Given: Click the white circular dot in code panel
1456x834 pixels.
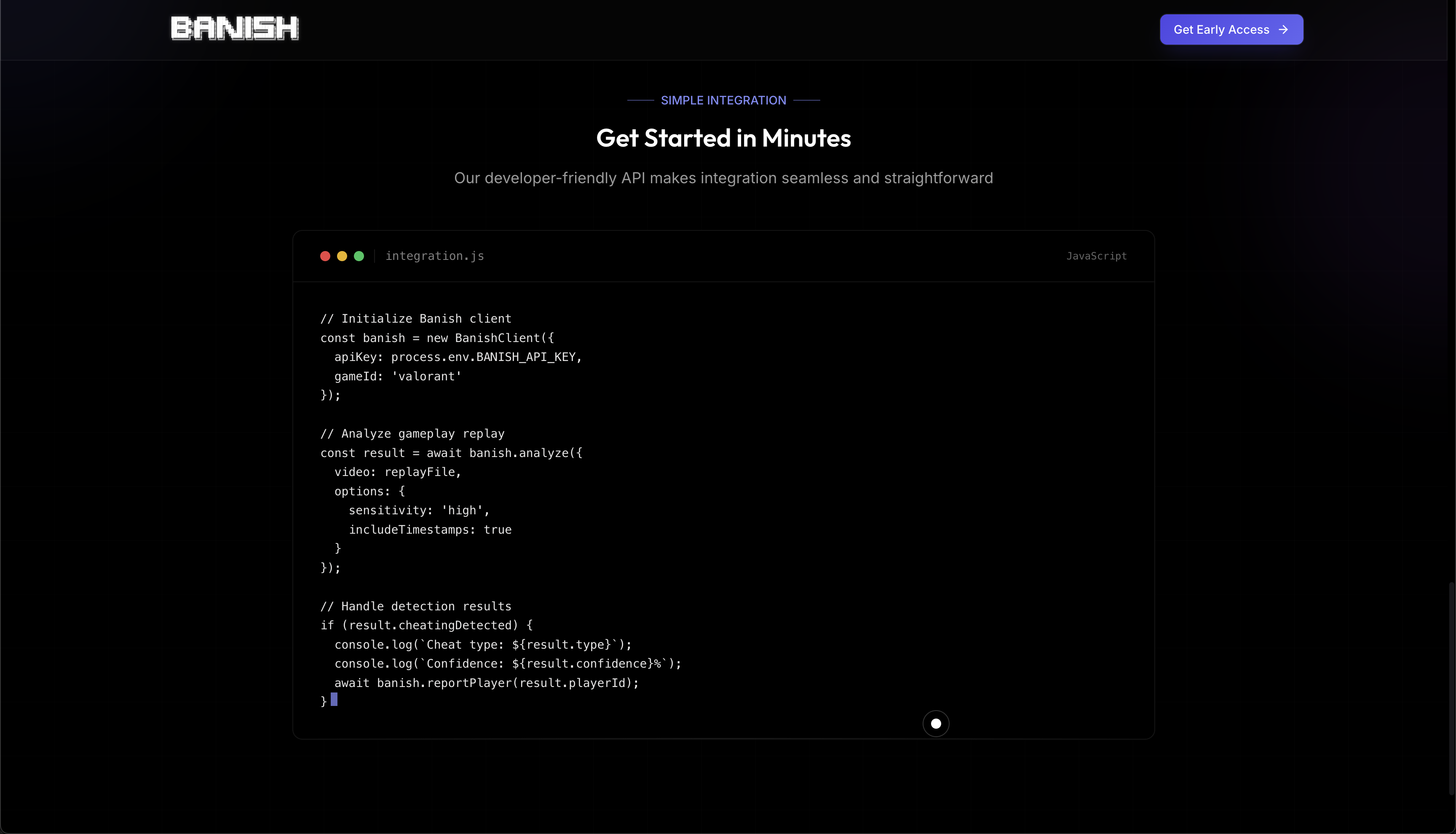Looking at the screenshot, I should [936, 724].
